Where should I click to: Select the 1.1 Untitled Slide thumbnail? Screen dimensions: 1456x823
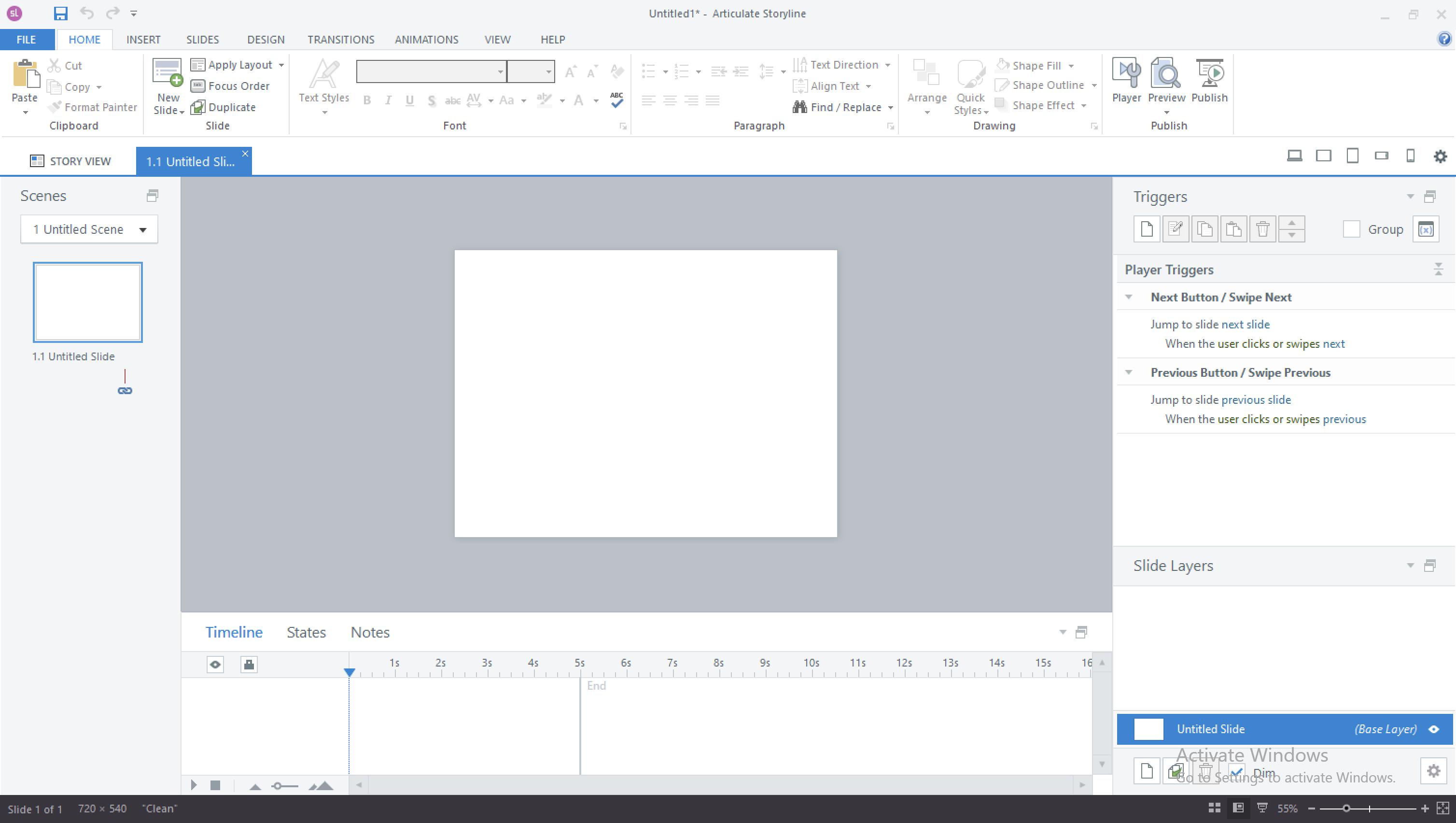[87, 302]
